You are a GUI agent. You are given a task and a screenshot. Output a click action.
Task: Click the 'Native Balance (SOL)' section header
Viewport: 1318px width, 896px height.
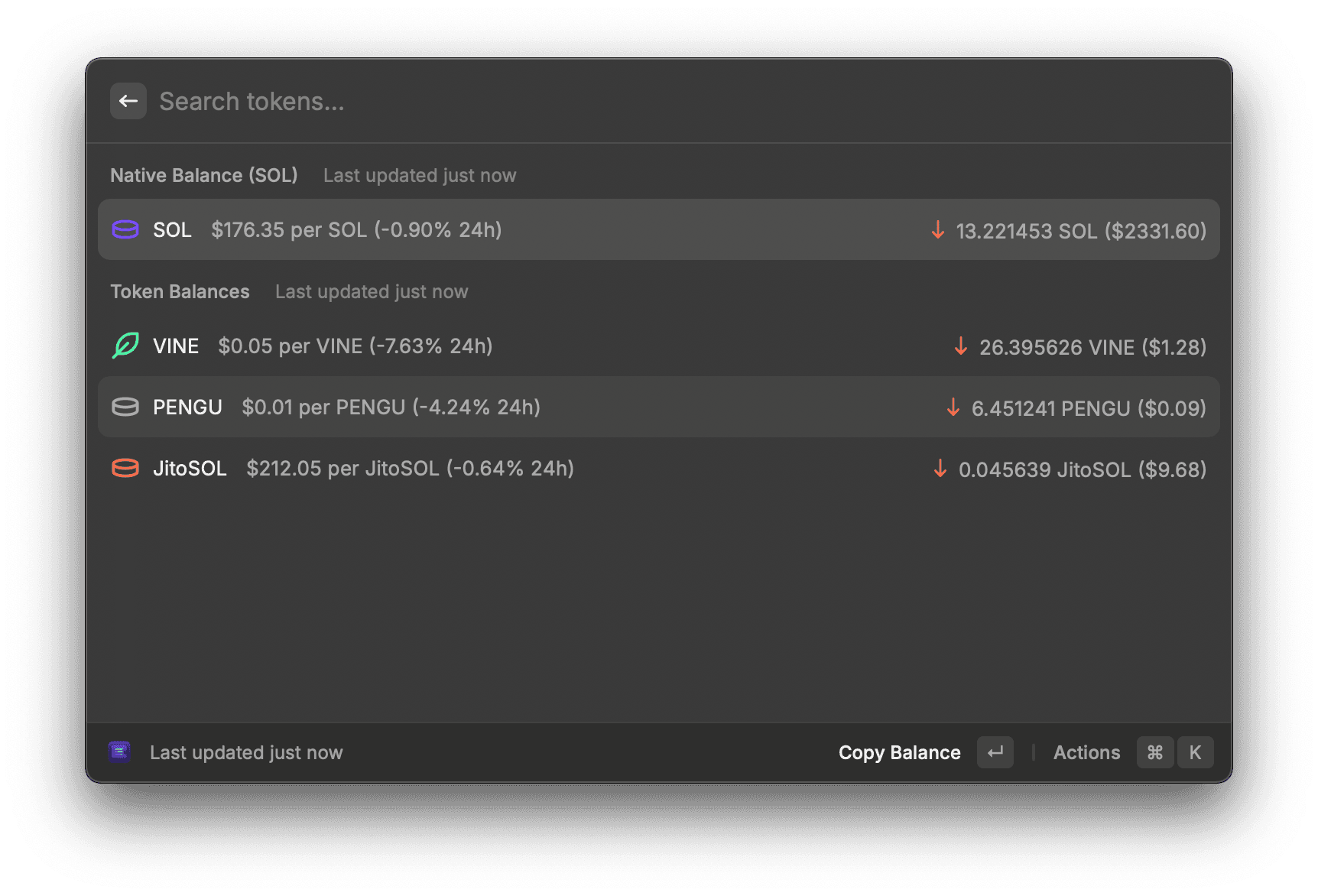[204, 175]
